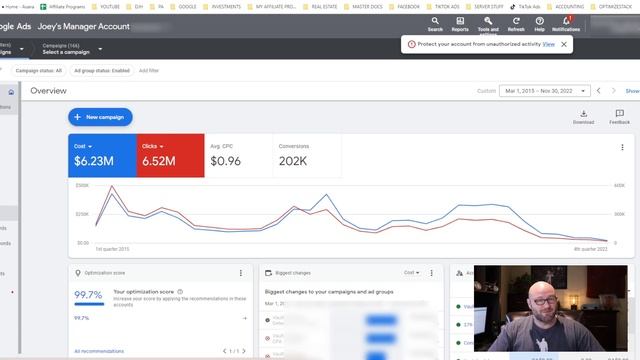Select the Conversions metric tile
Screen dimensions: 640x360
[307, 156]
